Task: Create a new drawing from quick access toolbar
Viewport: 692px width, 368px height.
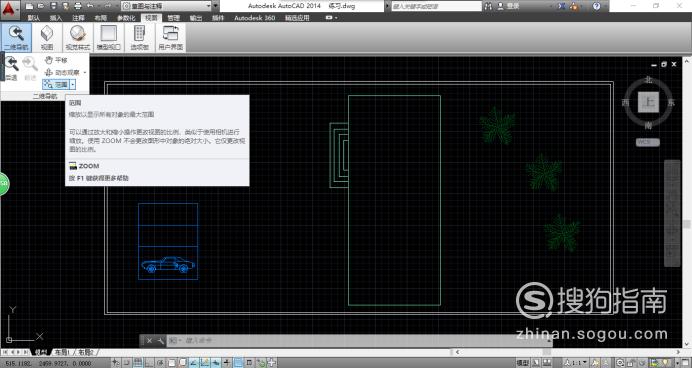Action: 29,6
